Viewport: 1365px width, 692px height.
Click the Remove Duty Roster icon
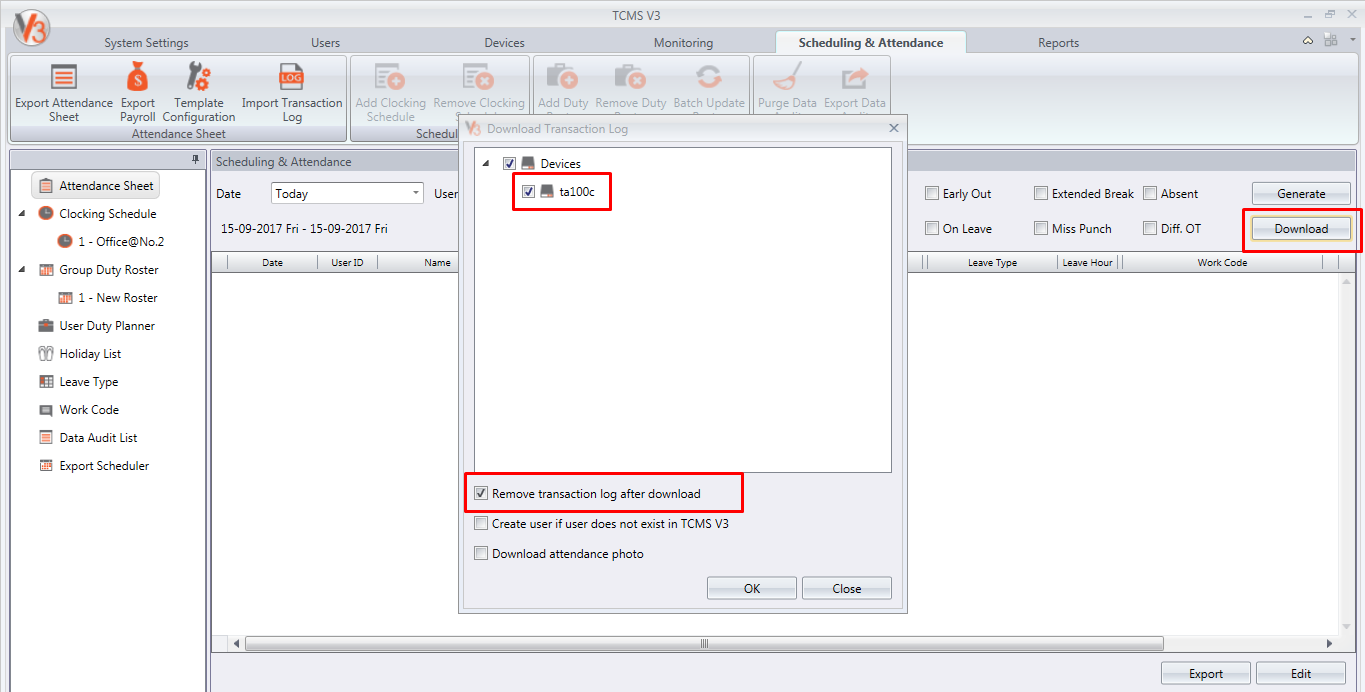[x=630, y=77]
